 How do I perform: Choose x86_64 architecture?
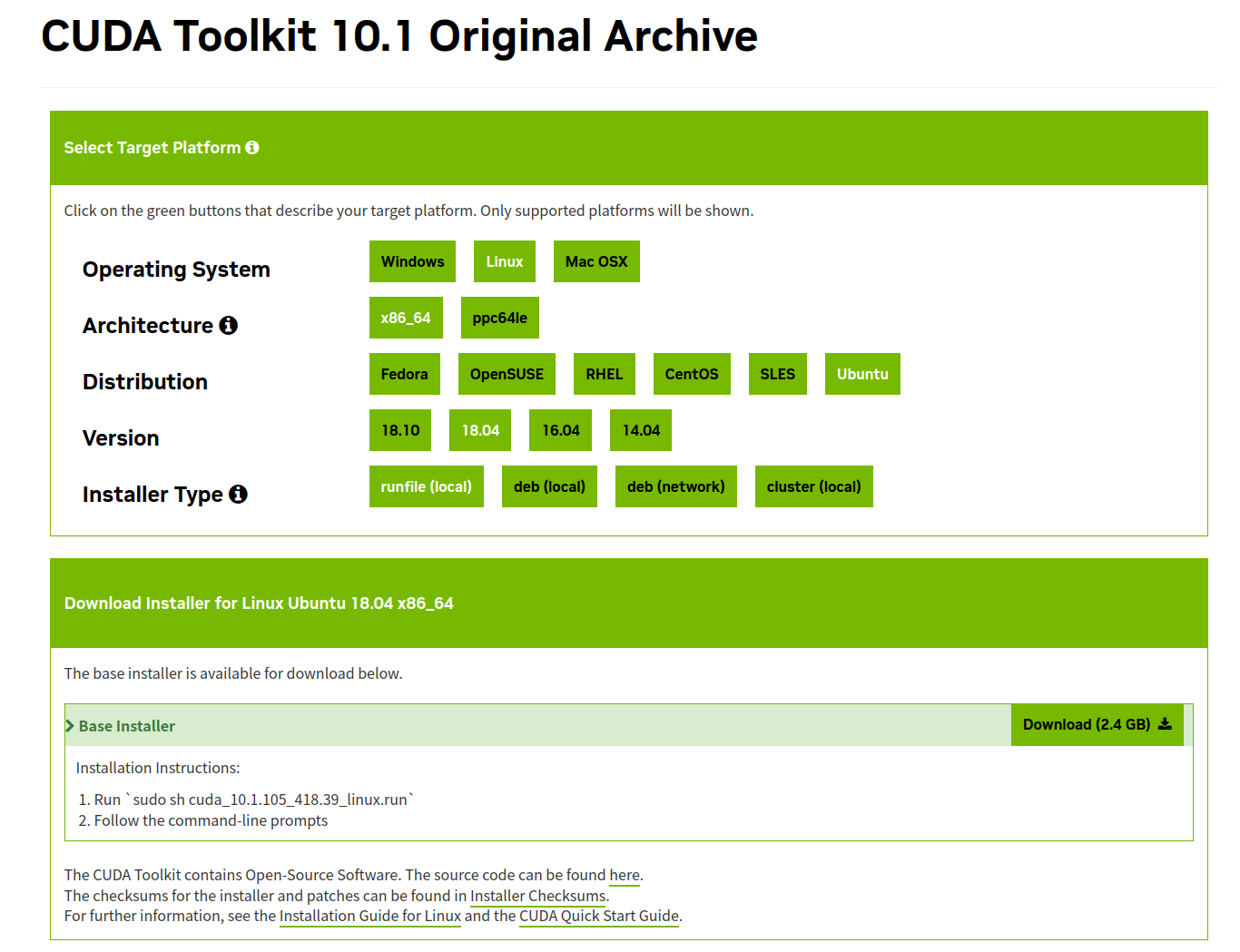(406, 318)
